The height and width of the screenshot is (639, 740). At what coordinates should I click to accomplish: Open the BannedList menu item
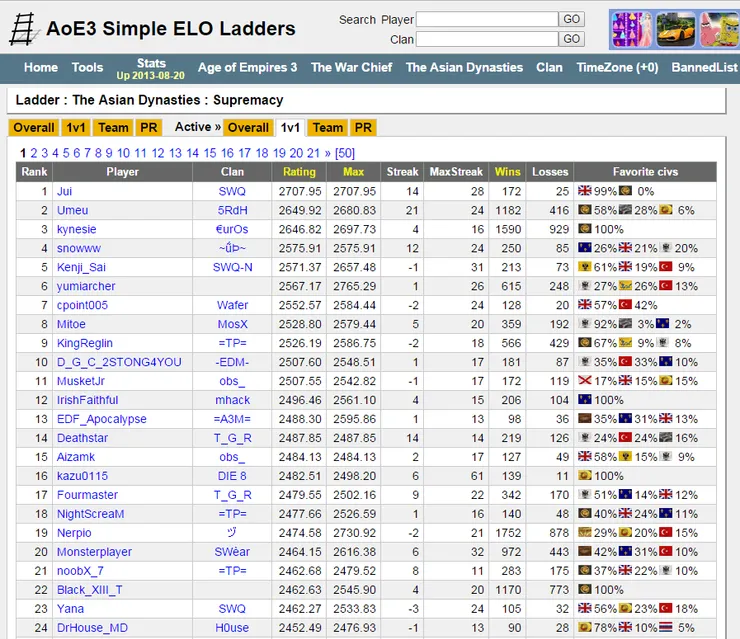[x=705, y=67]
